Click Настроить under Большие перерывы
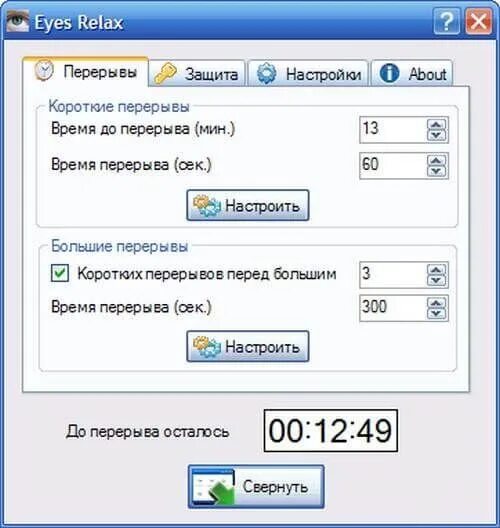This screenshot has width=500, height=528. pyautogui.click(x=248, y=346)
